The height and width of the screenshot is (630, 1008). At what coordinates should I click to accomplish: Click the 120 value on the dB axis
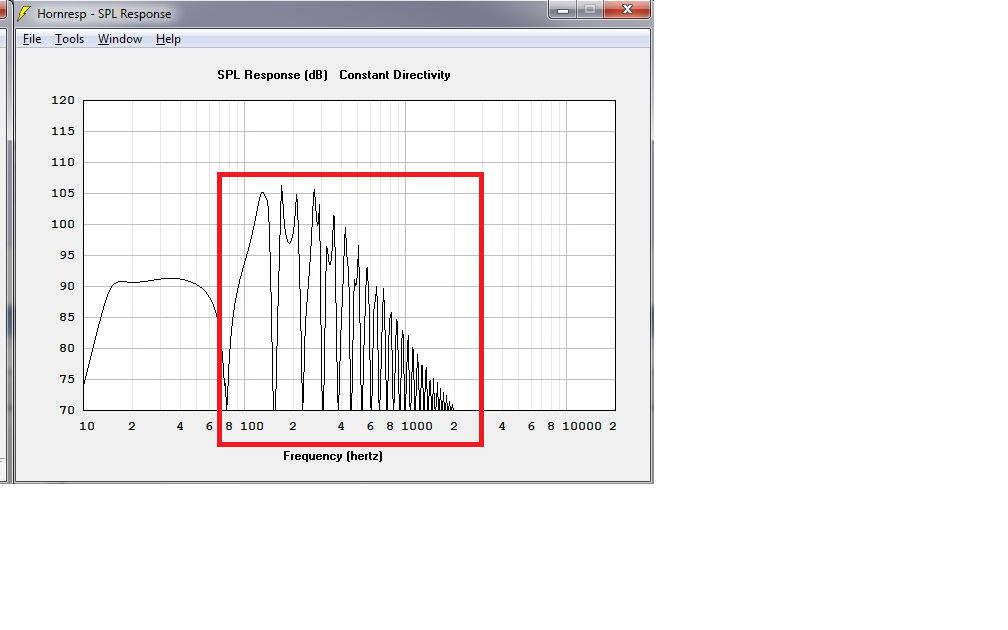(63, 100)
